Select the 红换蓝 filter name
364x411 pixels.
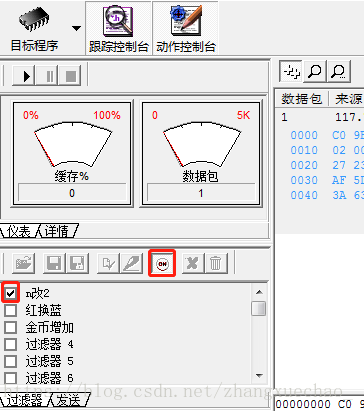[x=43, y=310]
